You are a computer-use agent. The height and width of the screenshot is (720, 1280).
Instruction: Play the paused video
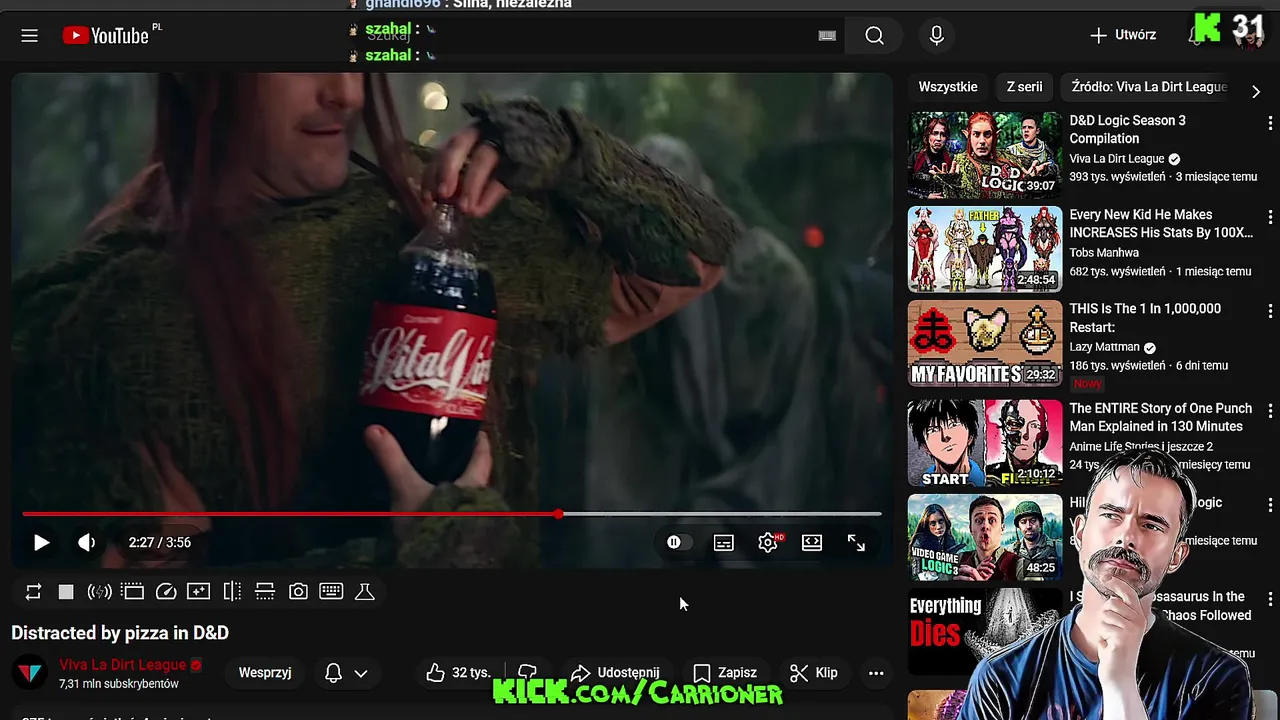(x=41, y=542)
